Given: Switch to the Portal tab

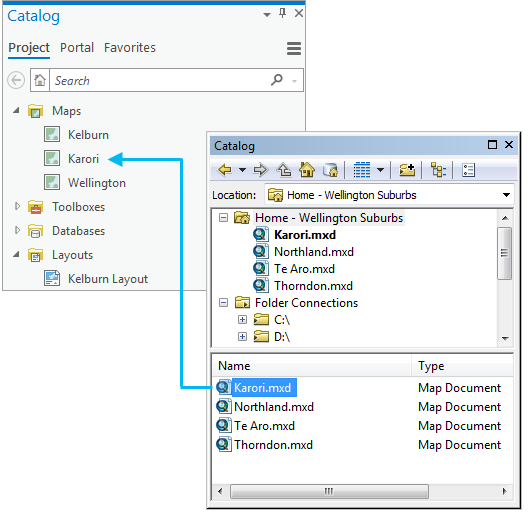Looking at the screenshot, I should pyautogui.click(x=77, y=47).
